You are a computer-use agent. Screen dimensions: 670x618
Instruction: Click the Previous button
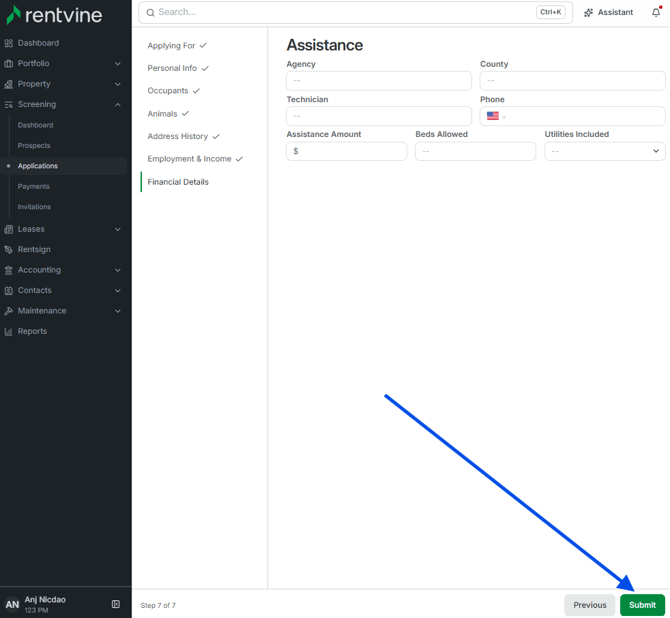point(589,605)
